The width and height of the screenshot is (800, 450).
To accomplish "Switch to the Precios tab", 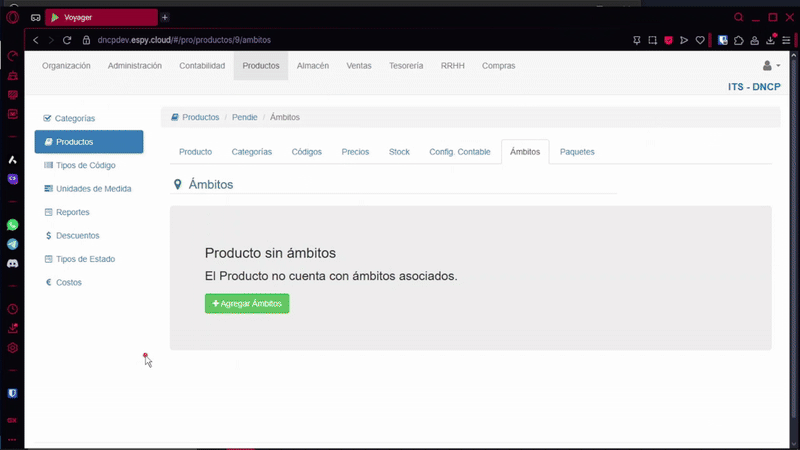I will click(355, 152).
